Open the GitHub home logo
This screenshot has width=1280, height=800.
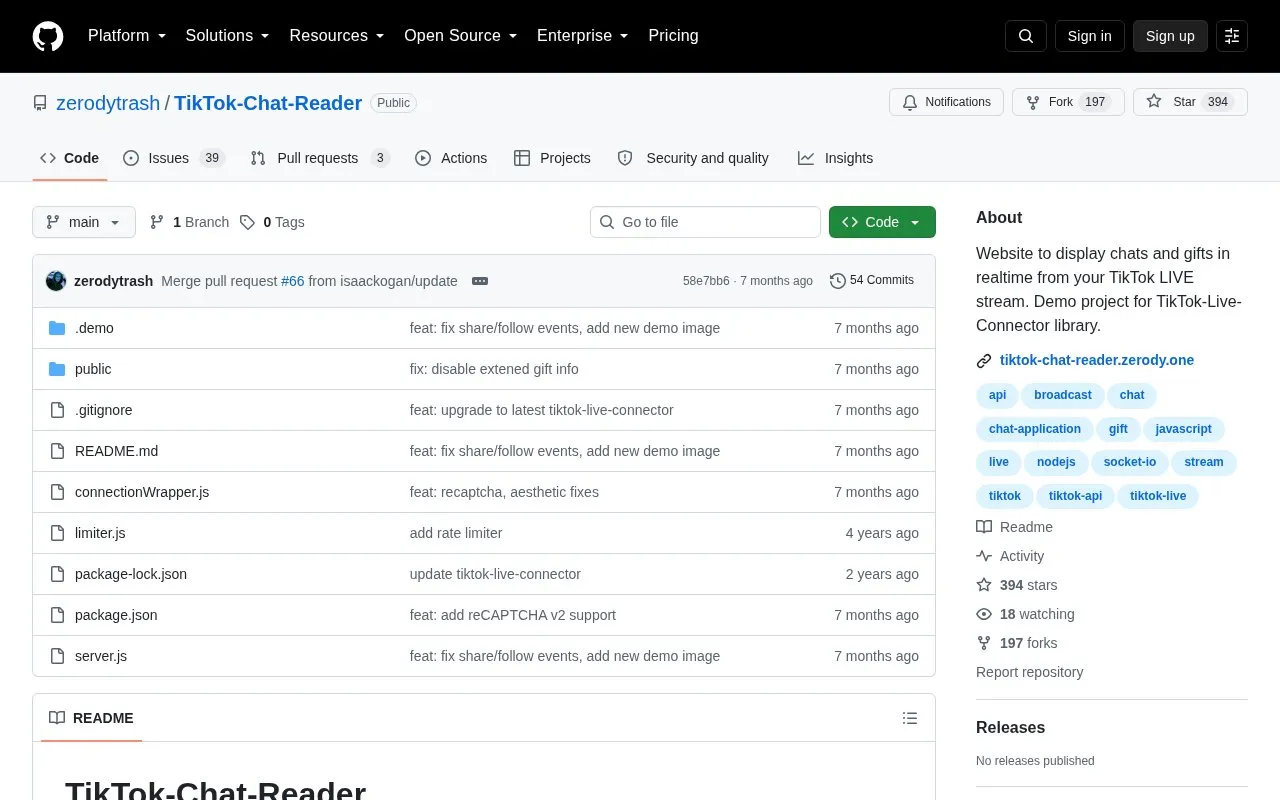pyautogui.click(x=48, y=36)
